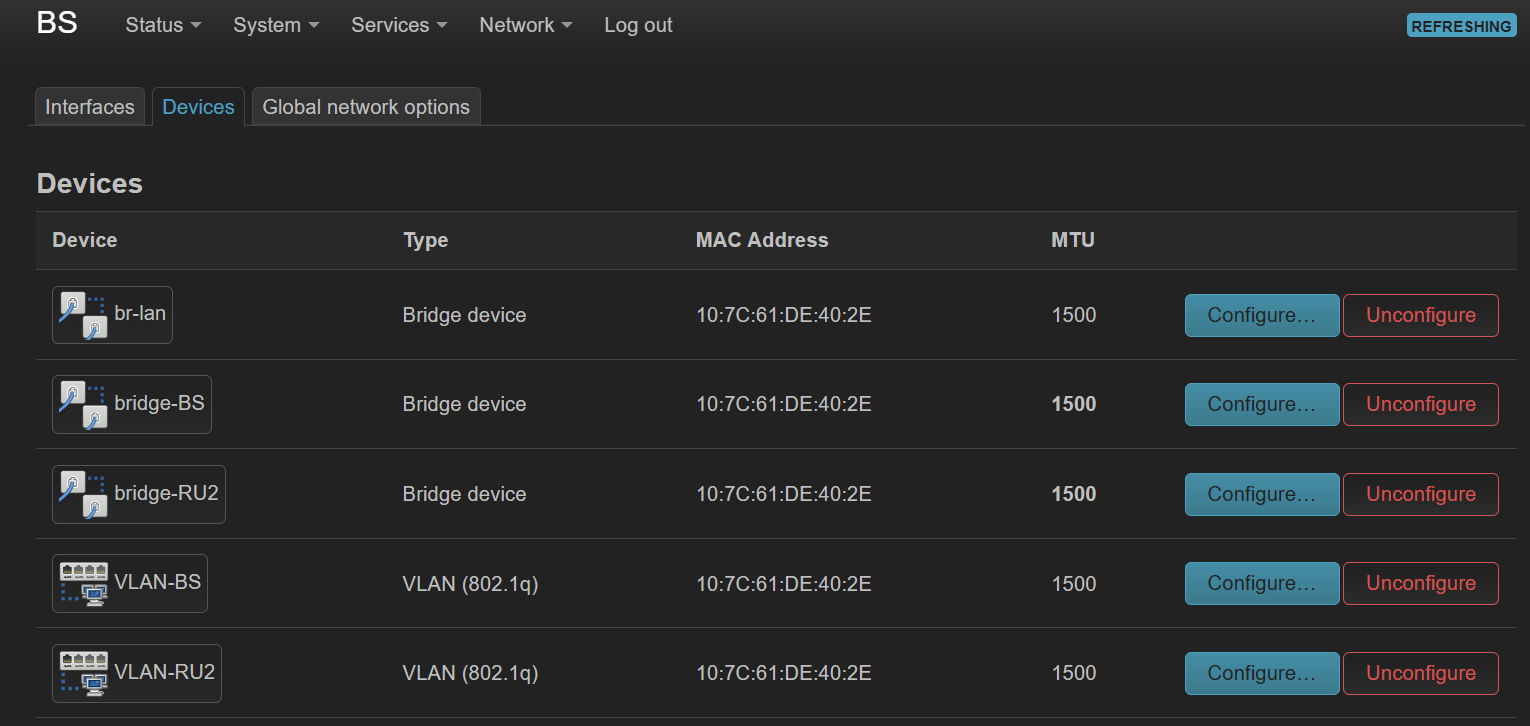Image resolution: width=1530 pixels, height=726 pixels.
Task: Select the Devices tab
Action: [x=198, y=107]
